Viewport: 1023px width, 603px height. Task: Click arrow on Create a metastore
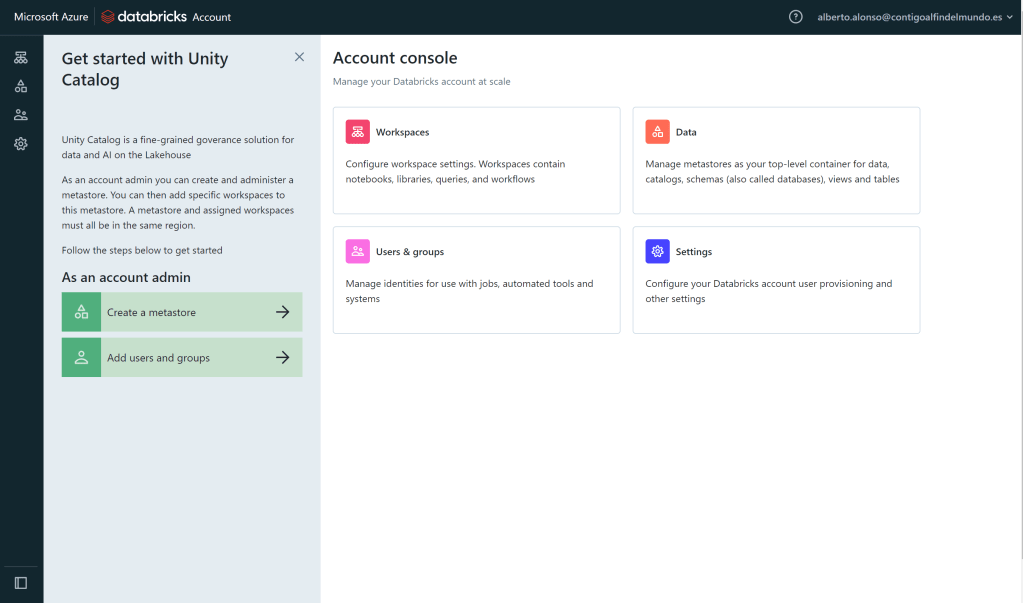(x=283, y=312)
